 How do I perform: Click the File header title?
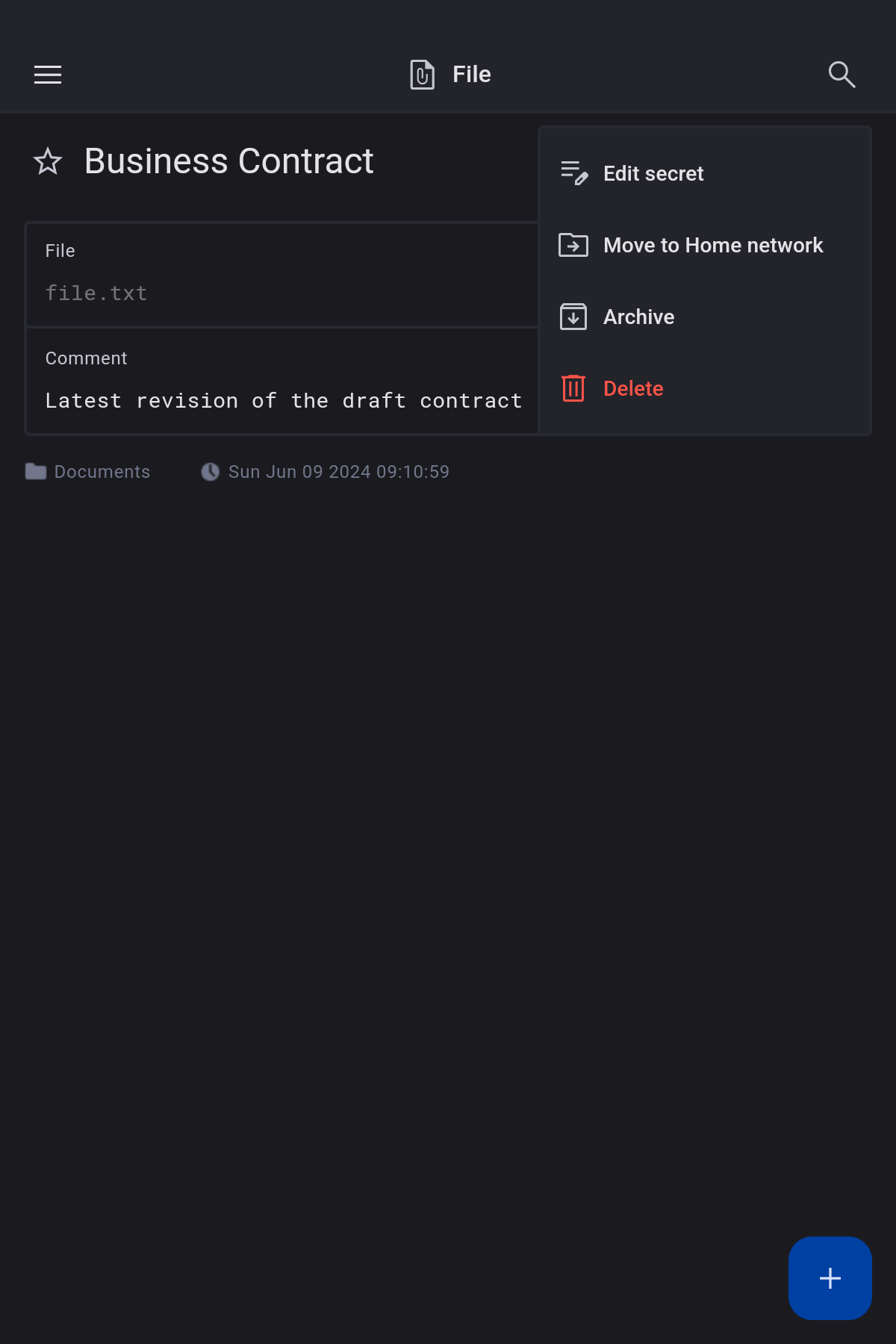click(x=472, y=75)
